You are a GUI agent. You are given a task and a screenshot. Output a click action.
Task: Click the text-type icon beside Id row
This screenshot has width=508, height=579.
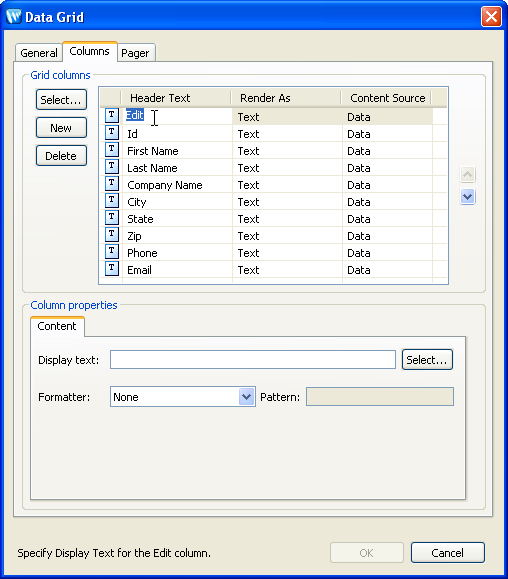(x=111, y=133)
